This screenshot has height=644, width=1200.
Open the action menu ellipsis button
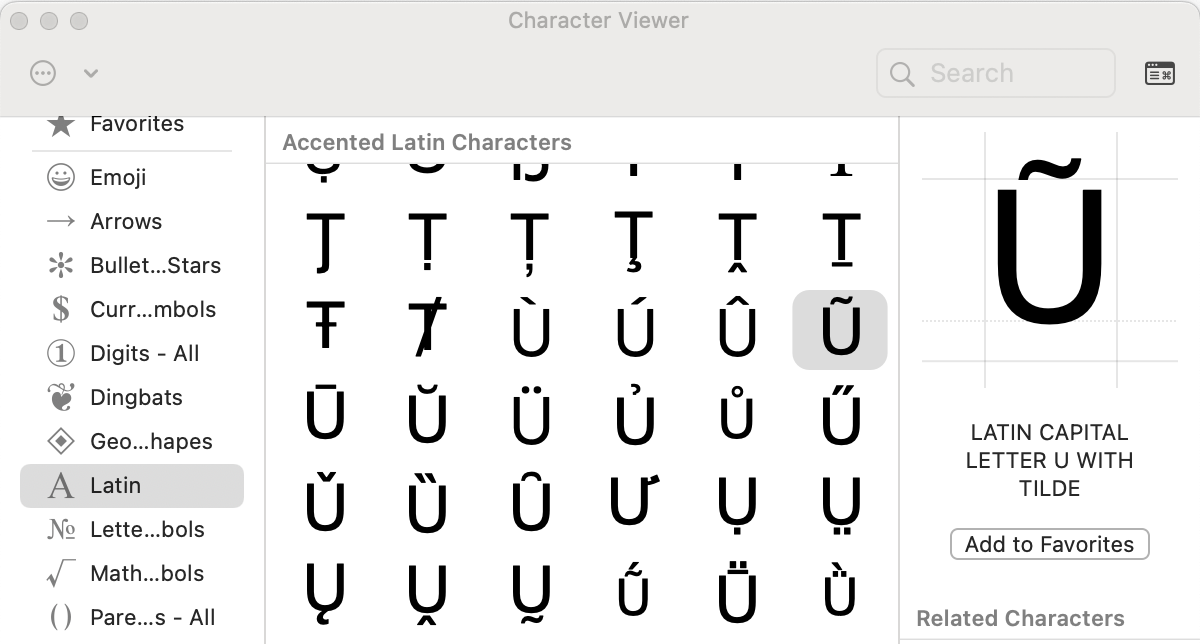[x=43, y=73]
